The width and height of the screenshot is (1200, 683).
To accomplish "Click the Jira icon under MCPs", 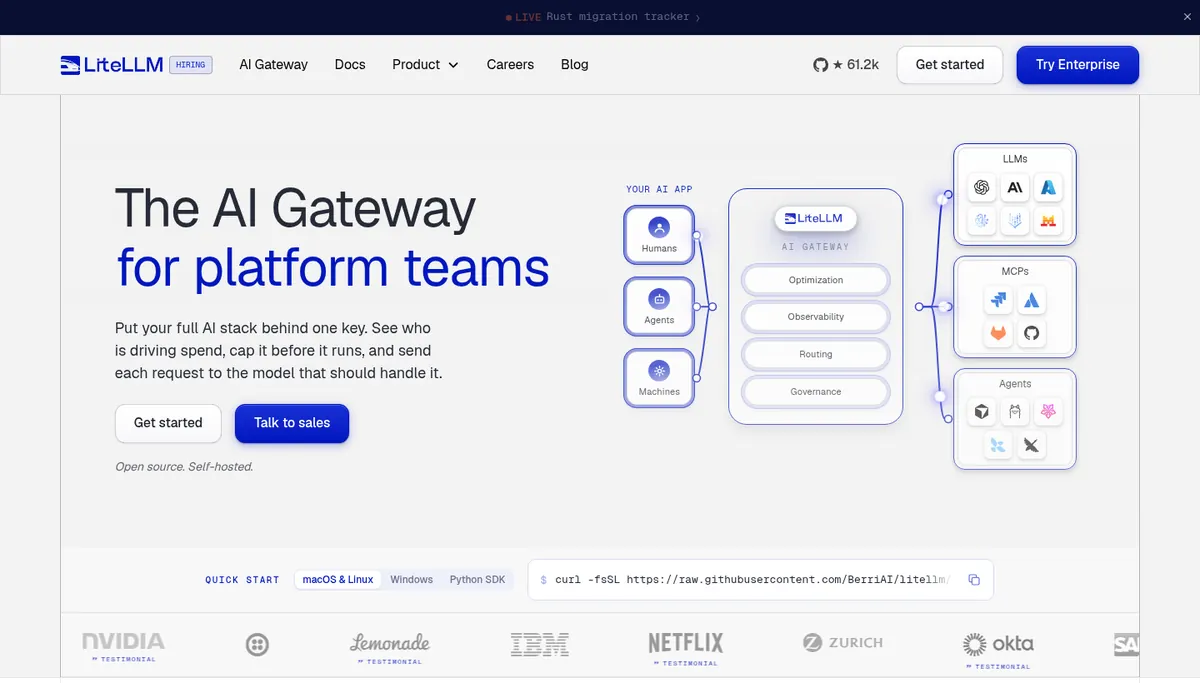I will click(998, 299).
